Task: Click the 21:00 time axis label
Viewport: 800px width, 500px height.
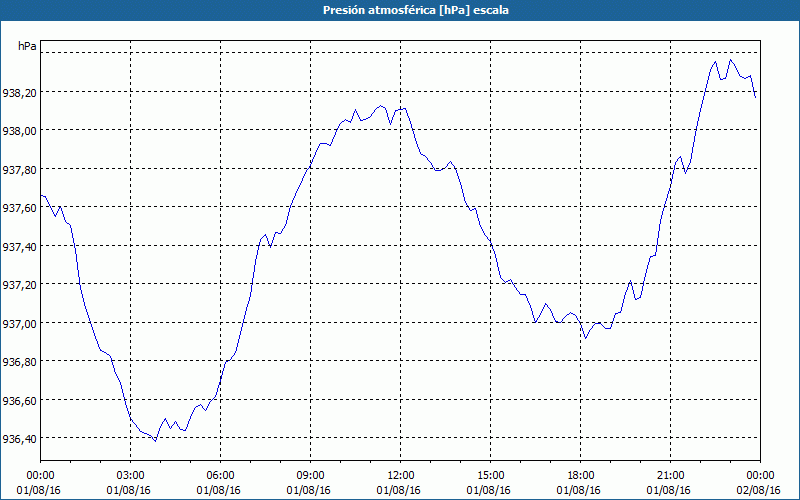Action: 670,476
